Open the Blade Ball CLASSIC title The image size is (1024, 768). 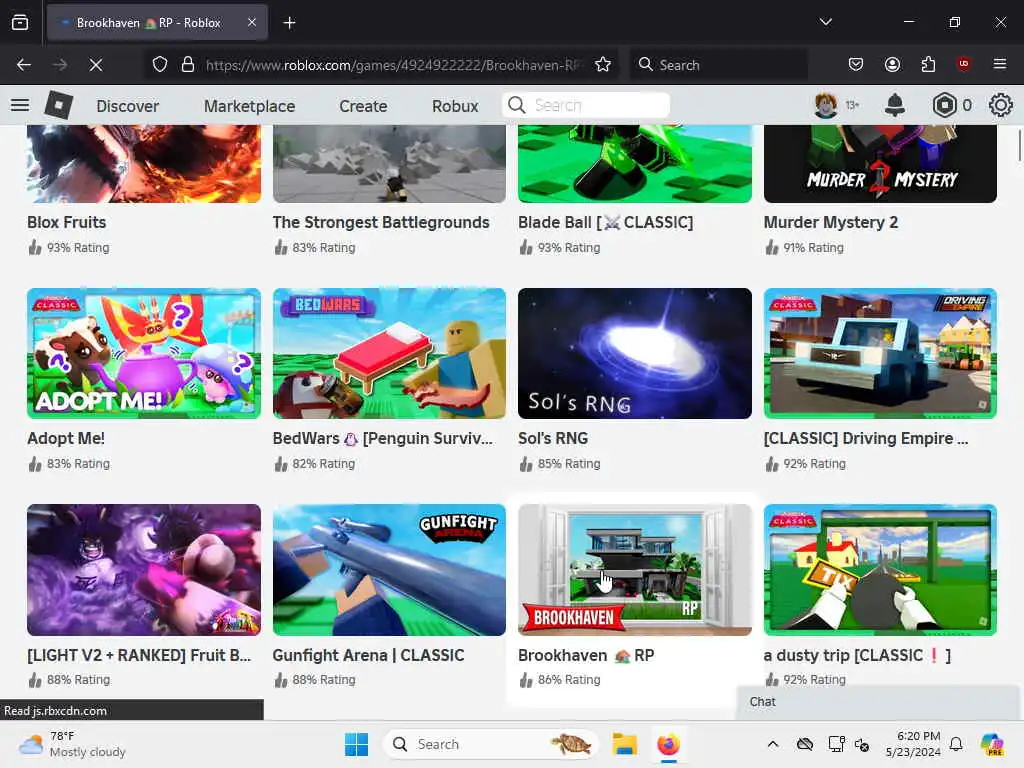point(605,222)
